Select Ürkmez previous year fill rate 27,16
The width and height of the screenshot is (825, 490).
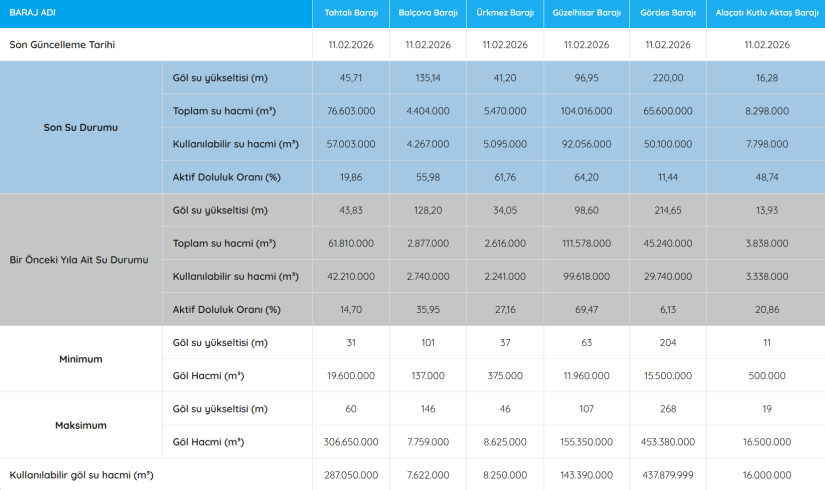click(504, 310)
